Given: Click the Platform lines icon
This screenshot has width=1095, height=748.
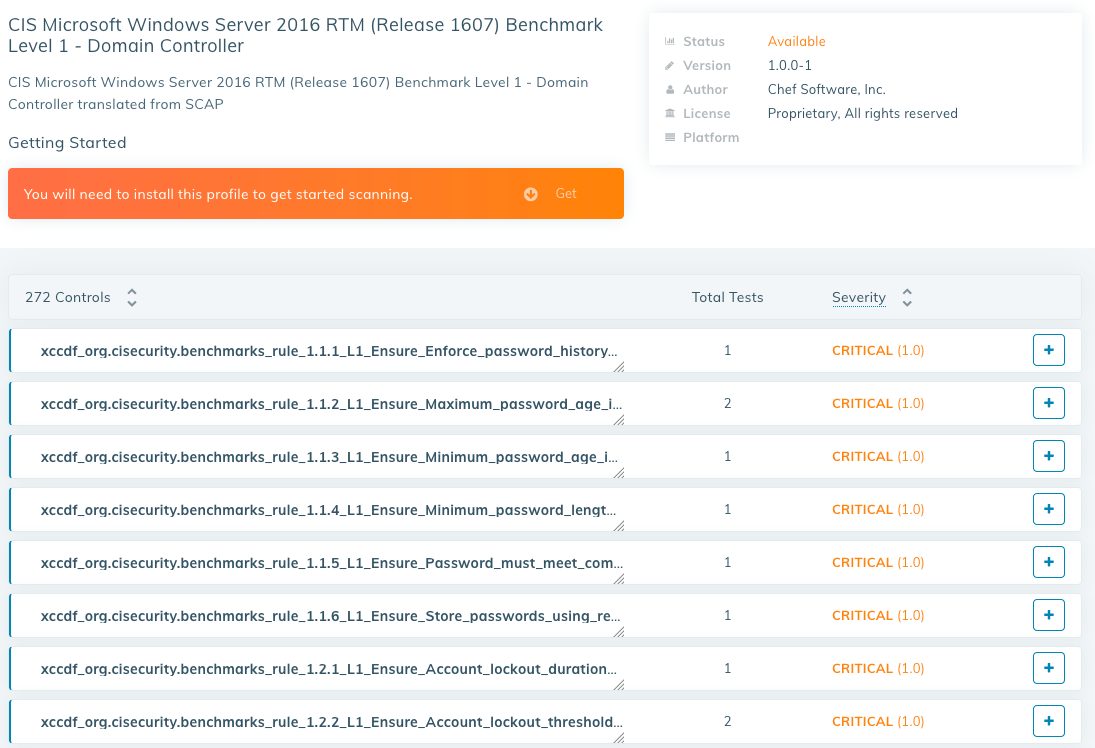Looking at the screenshot, I should coord(668,137).
